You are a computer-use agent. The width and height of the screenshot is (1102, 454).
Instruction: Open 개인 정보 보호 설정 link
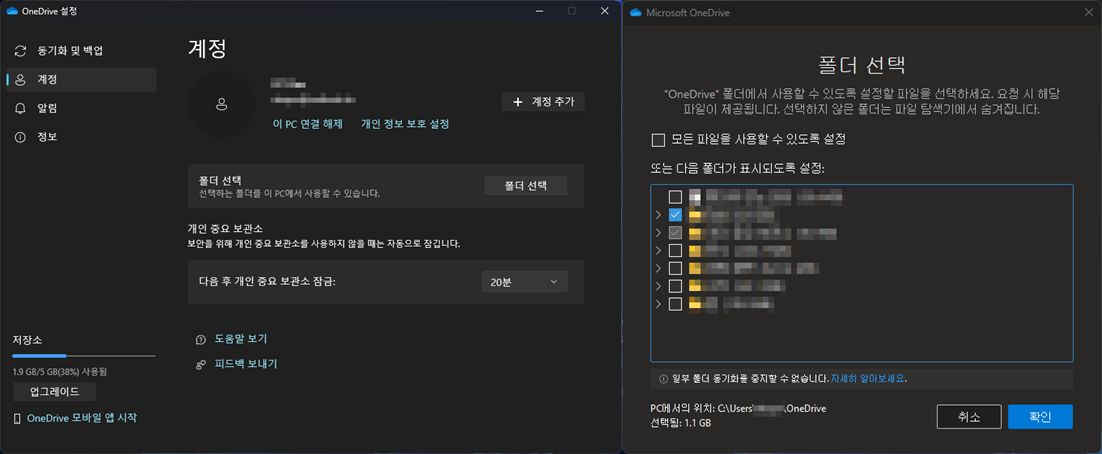405,124
